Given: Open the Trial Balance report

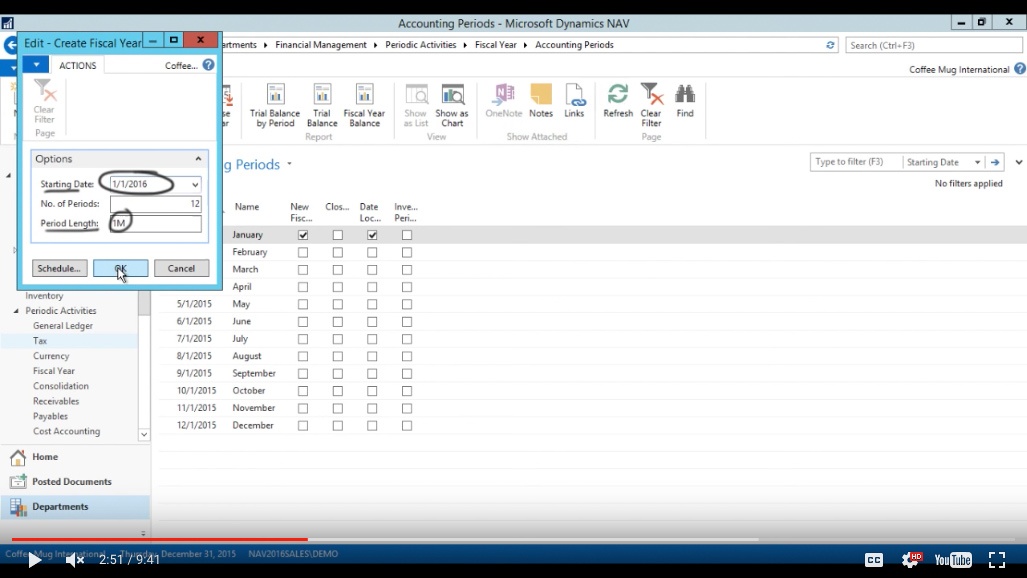Looking at the screenshot, I should [322, 105].
